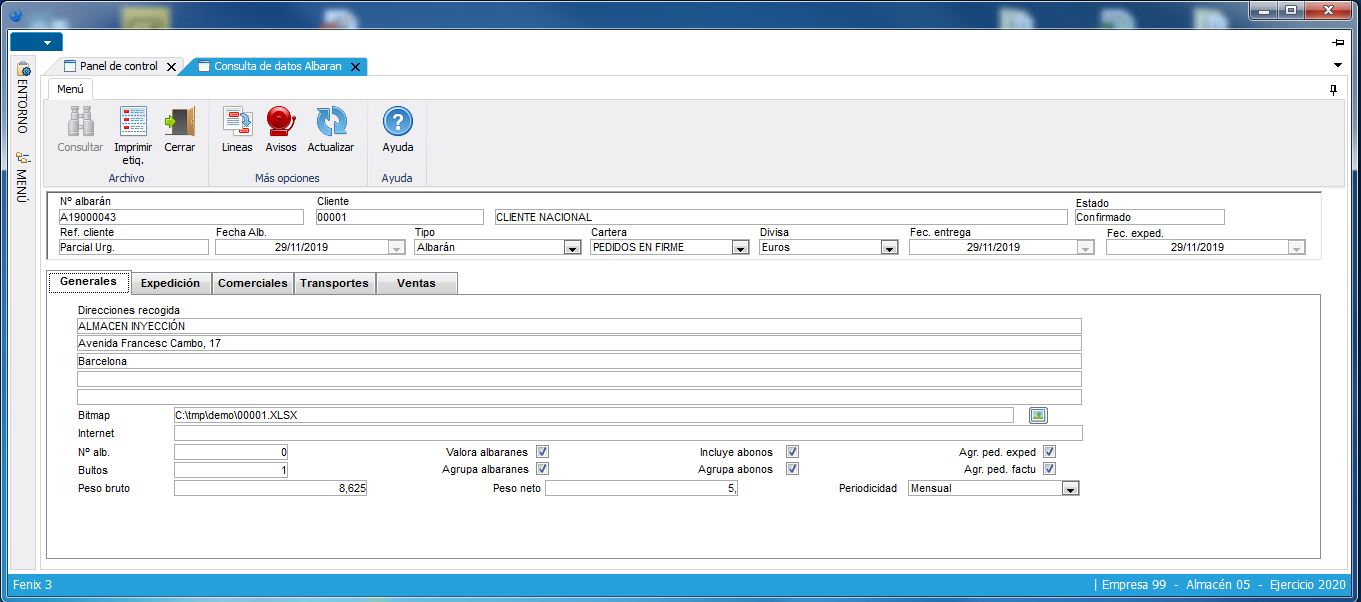Open the Divisa dropdown
The image size is (1361, 602).
coord(889,248)
